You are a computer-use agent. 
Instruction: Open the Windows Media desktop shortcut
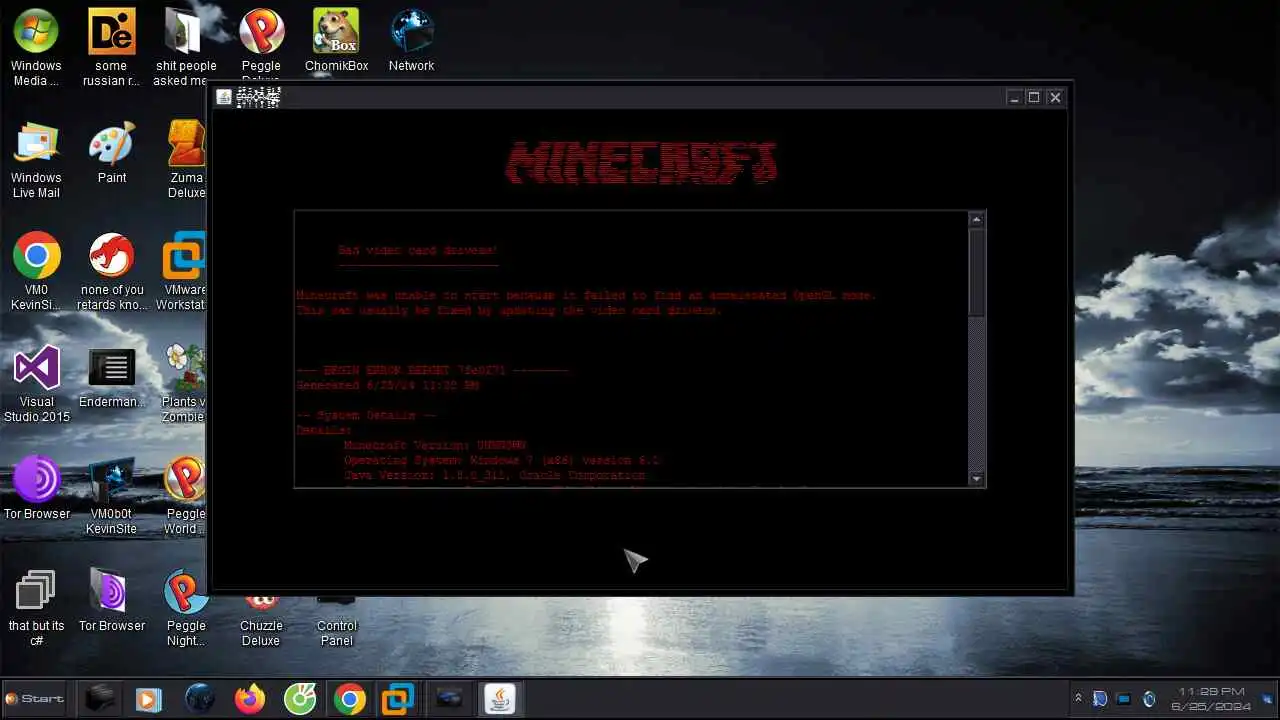[36, 47]
